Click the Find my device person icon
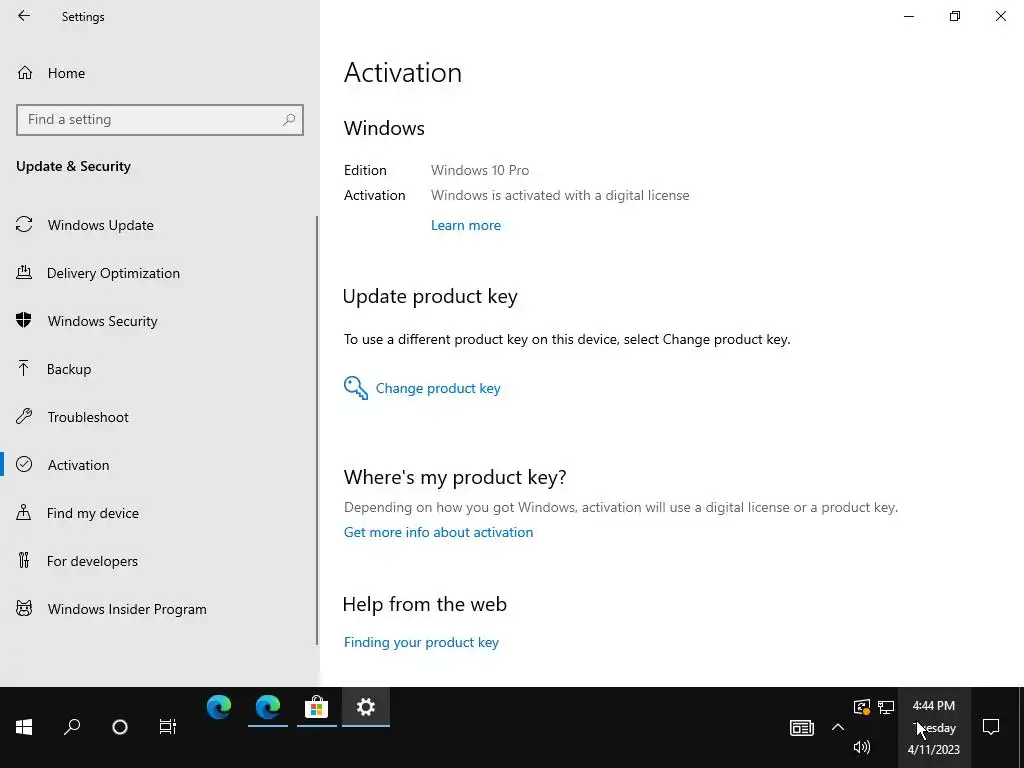 [24, 512]
